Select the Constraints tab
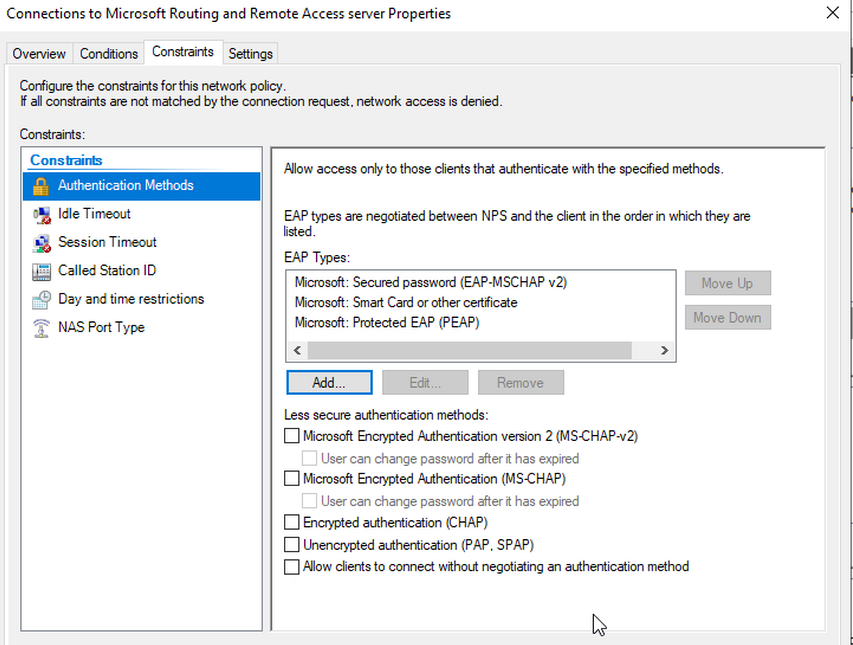 click(183, 52)
